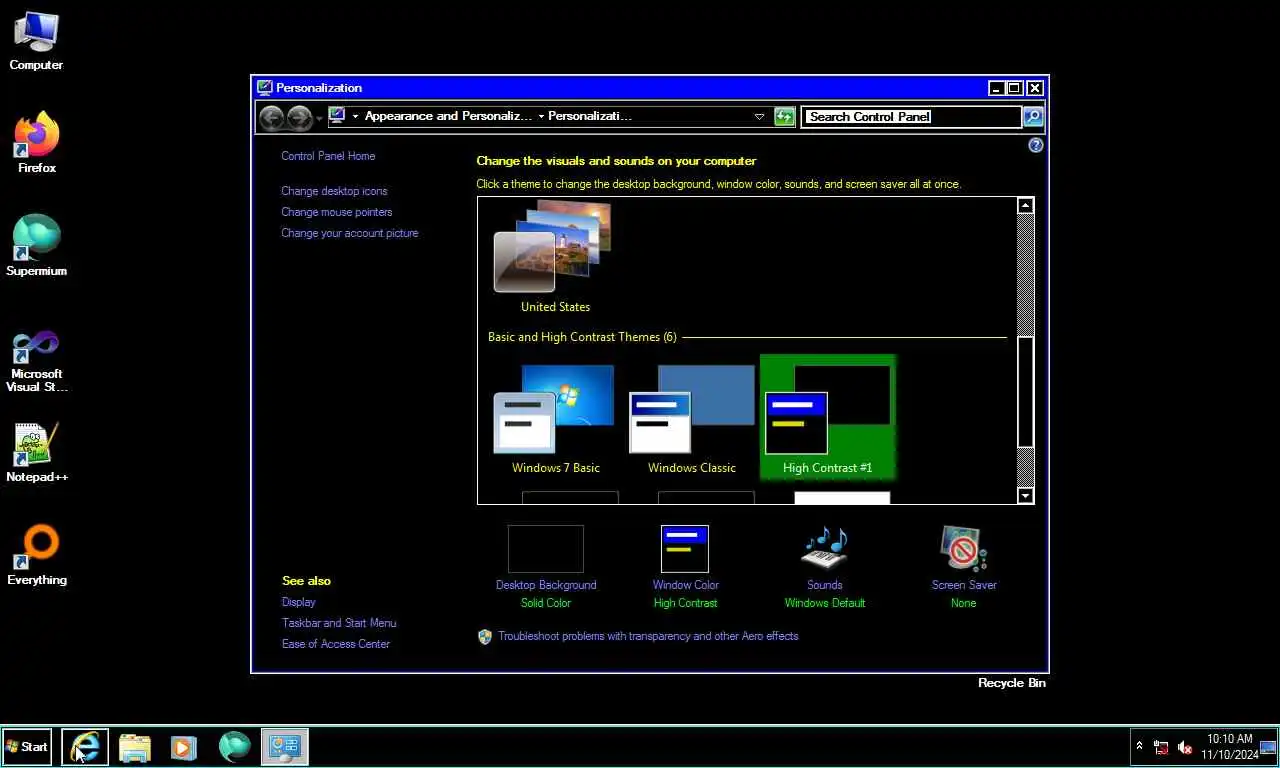This screenshot has width=1280, height=768.
Task: Apply the Windows 7 Basic theme
Action: pyautogui.click(x=555, y=418)
